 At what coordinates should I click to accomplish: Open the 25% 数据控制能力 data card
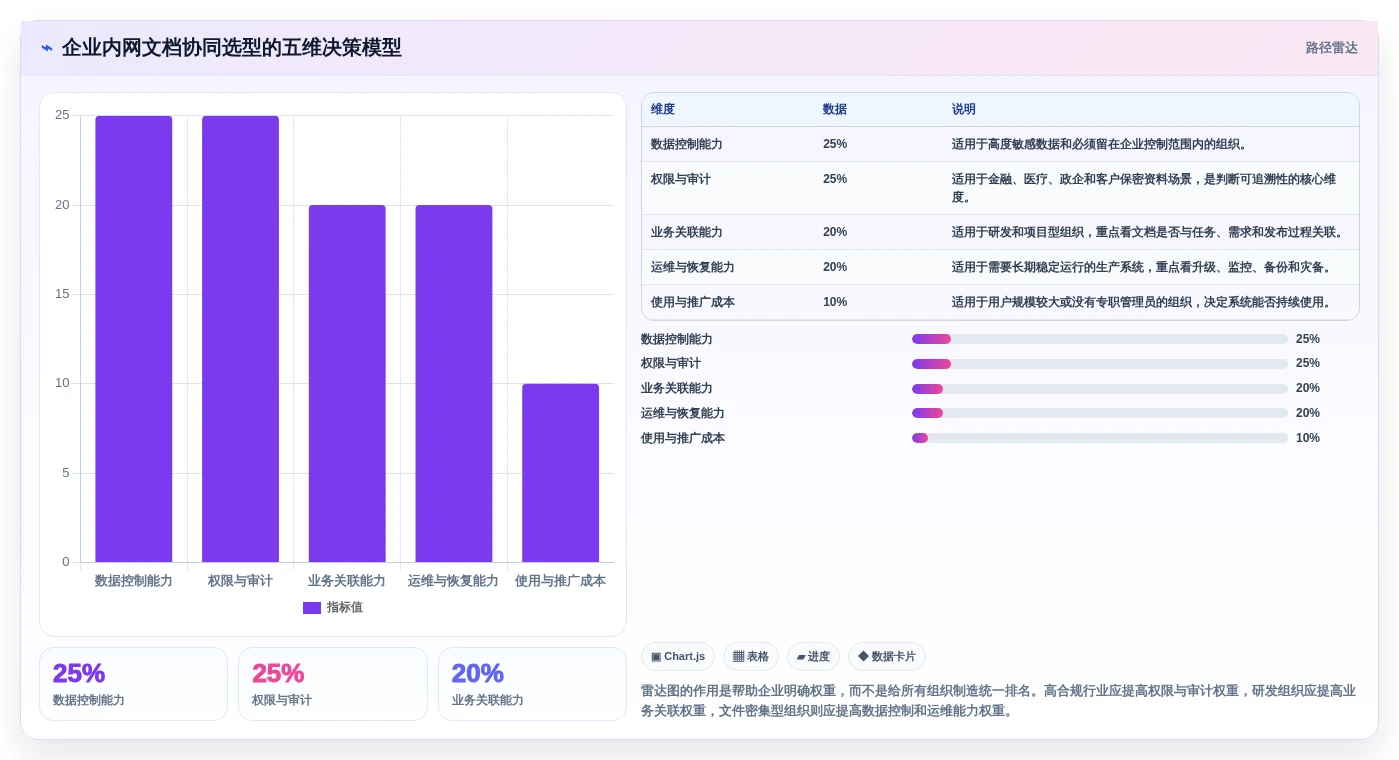coord(133,684)
